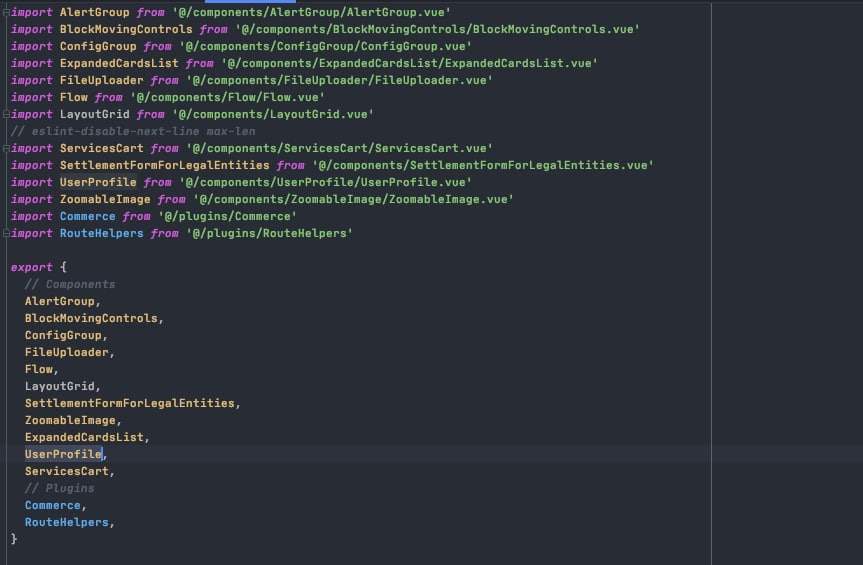
Task: Click Flow identifier in its import statement
Action: tap(74, 97)
